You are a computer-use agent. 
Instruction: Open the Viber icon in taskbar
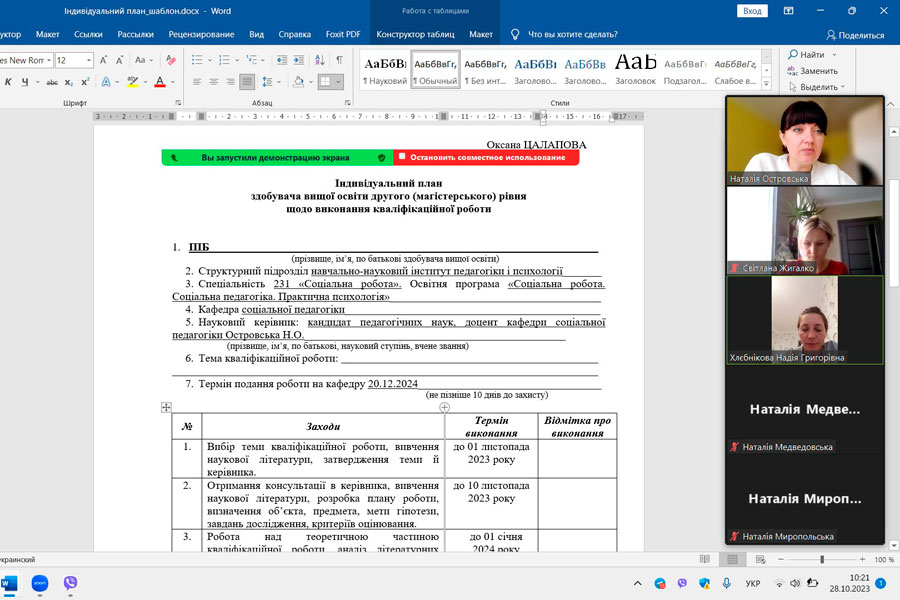[70, 582]
